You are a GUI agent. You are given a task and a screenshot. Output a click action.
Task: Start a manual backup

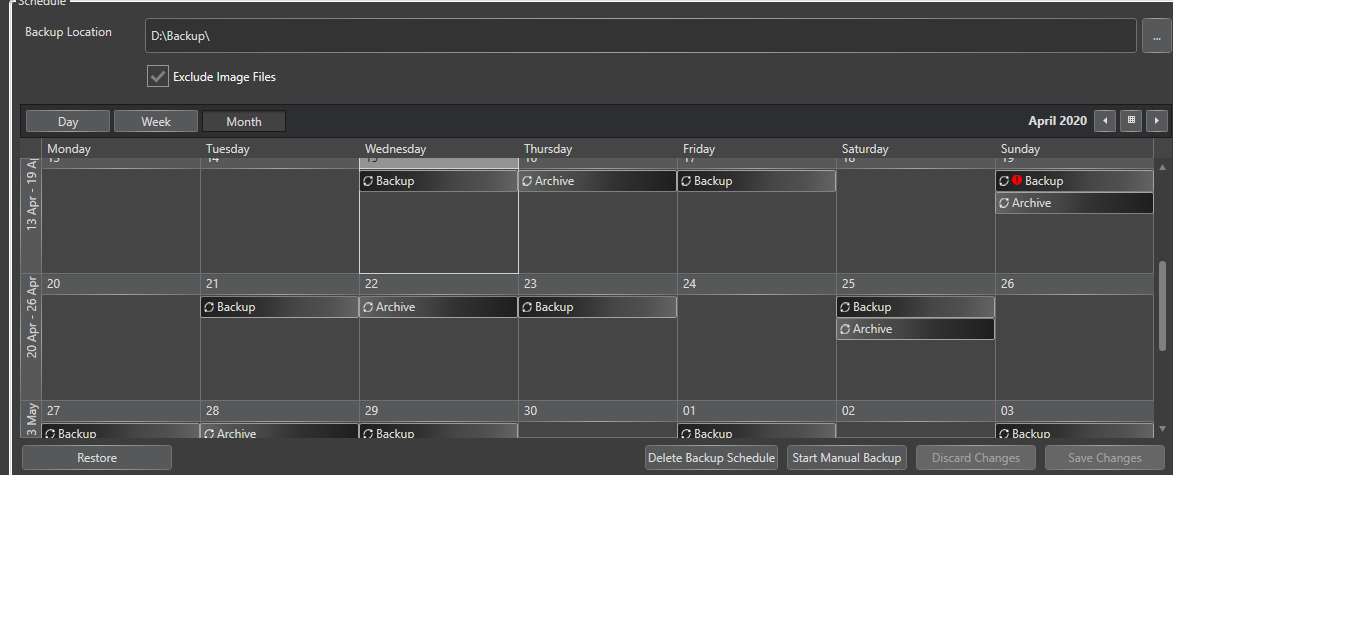(x=847, y=458)
